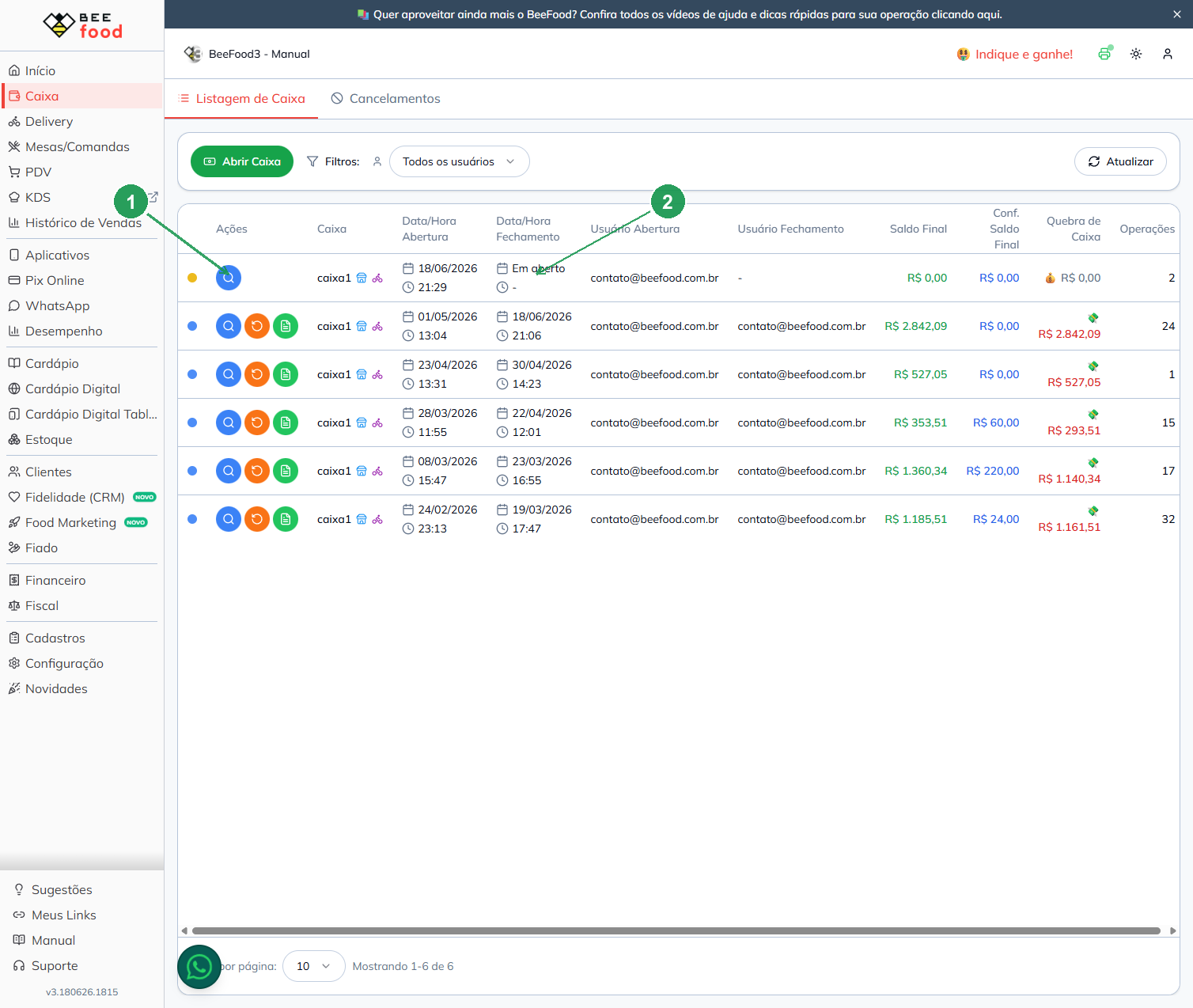1193x1008 pixels.
Task: Click the BeeFood logo
Action: (82, 25)
